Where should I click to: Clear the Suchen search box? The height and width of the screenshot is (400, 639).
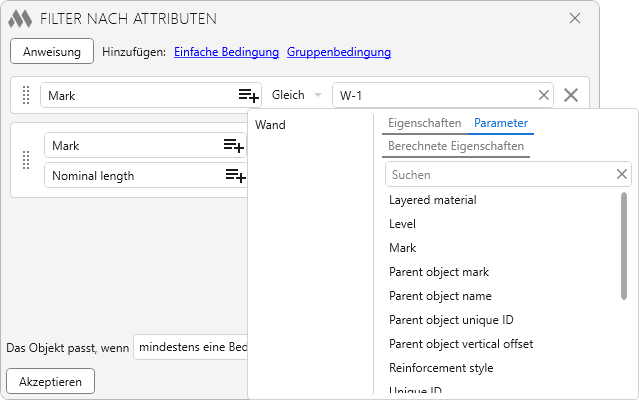pyautogui.click(x=622, y=174)
